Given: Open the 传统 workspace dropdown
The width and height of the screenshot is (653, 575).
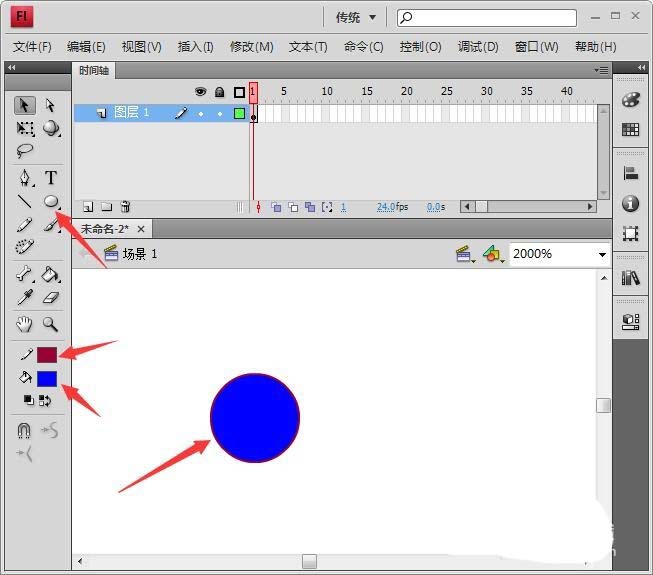Looking at the screenshot, I should 356,17.
